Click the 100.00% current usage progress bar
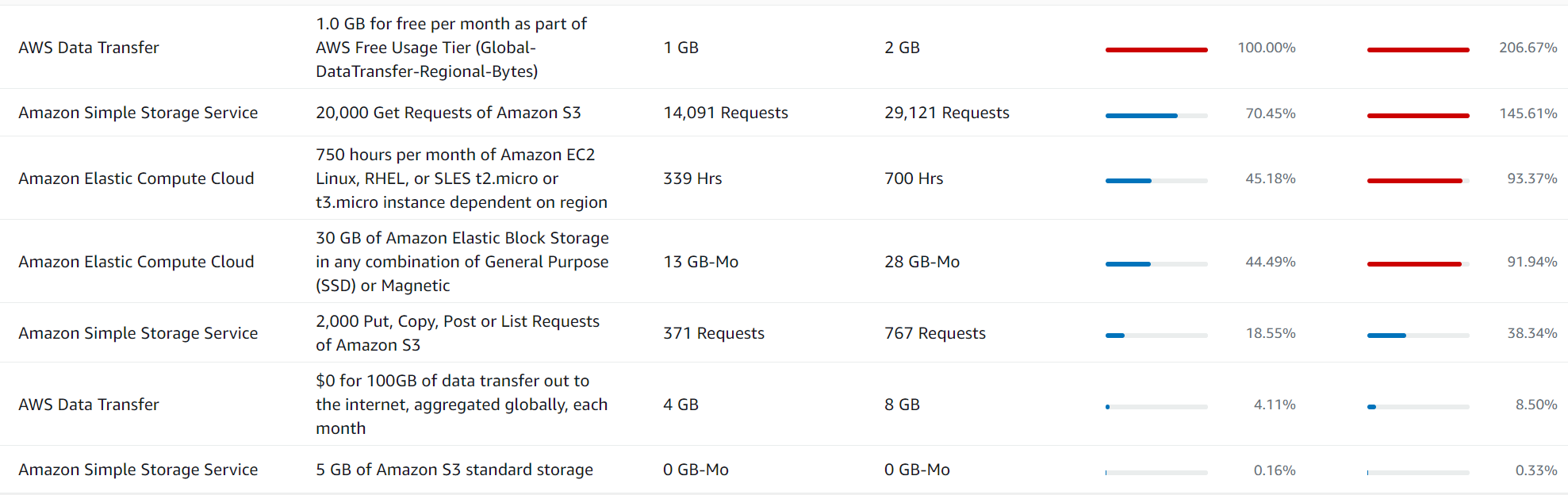This screenshot has width=1568, height=495. 1156,49
